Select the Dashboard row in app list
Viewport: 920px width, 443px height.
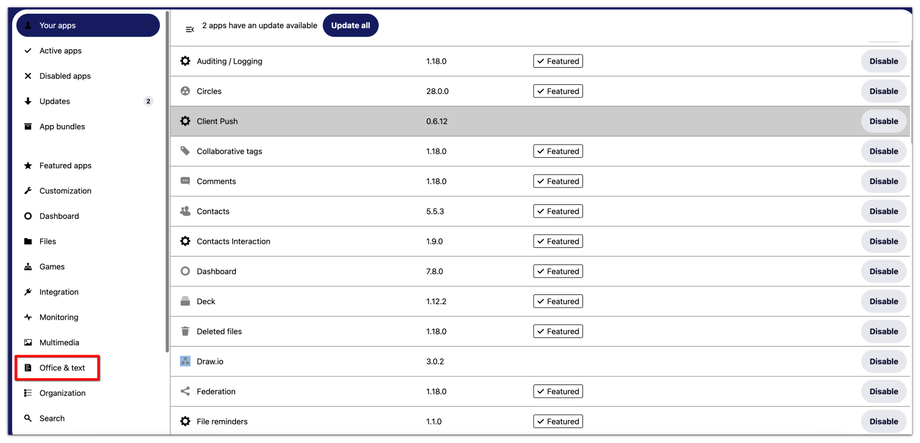tap(500, 271)
